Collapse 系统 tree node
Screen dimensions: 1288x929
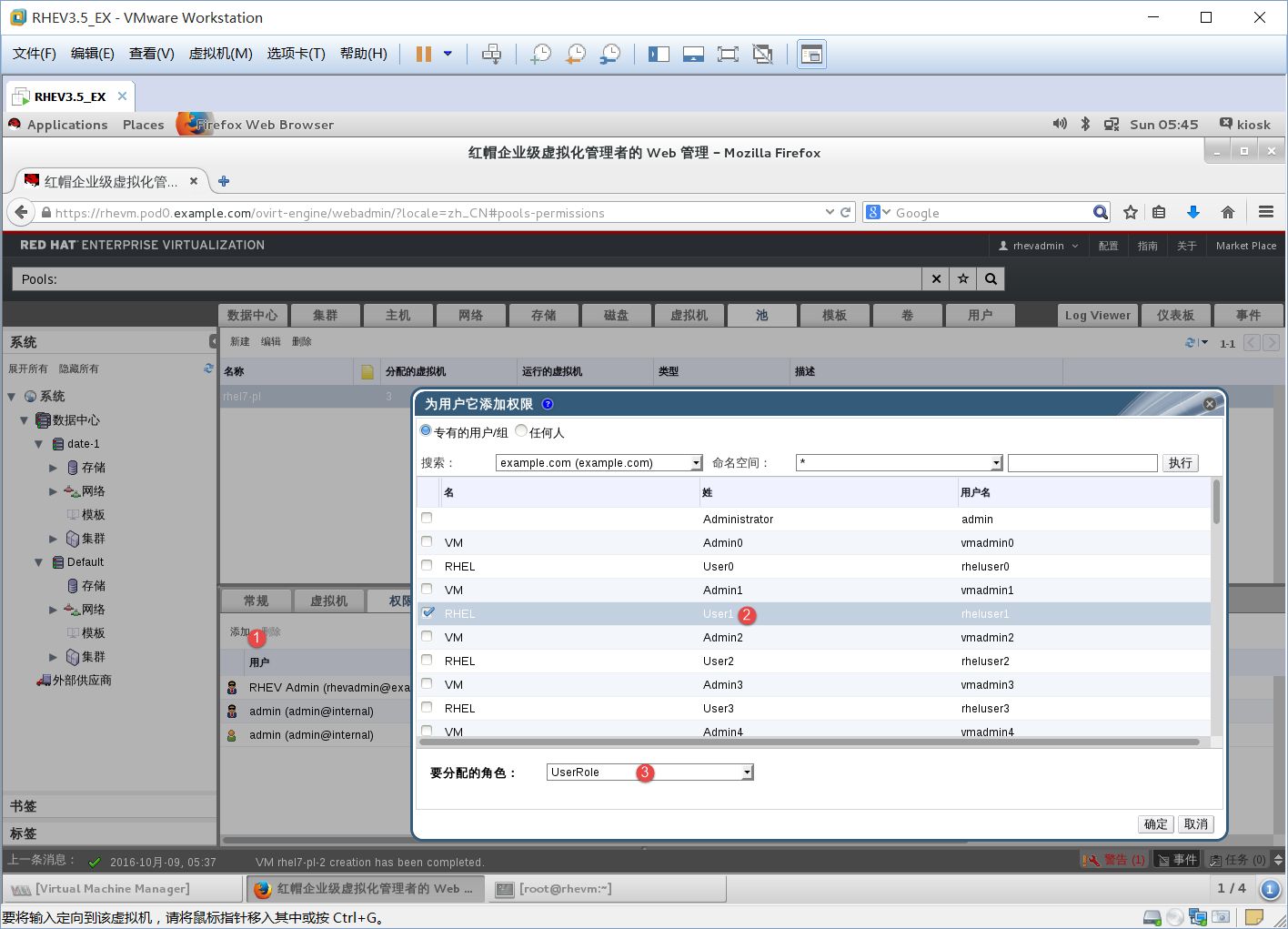(x=12, y=397)
